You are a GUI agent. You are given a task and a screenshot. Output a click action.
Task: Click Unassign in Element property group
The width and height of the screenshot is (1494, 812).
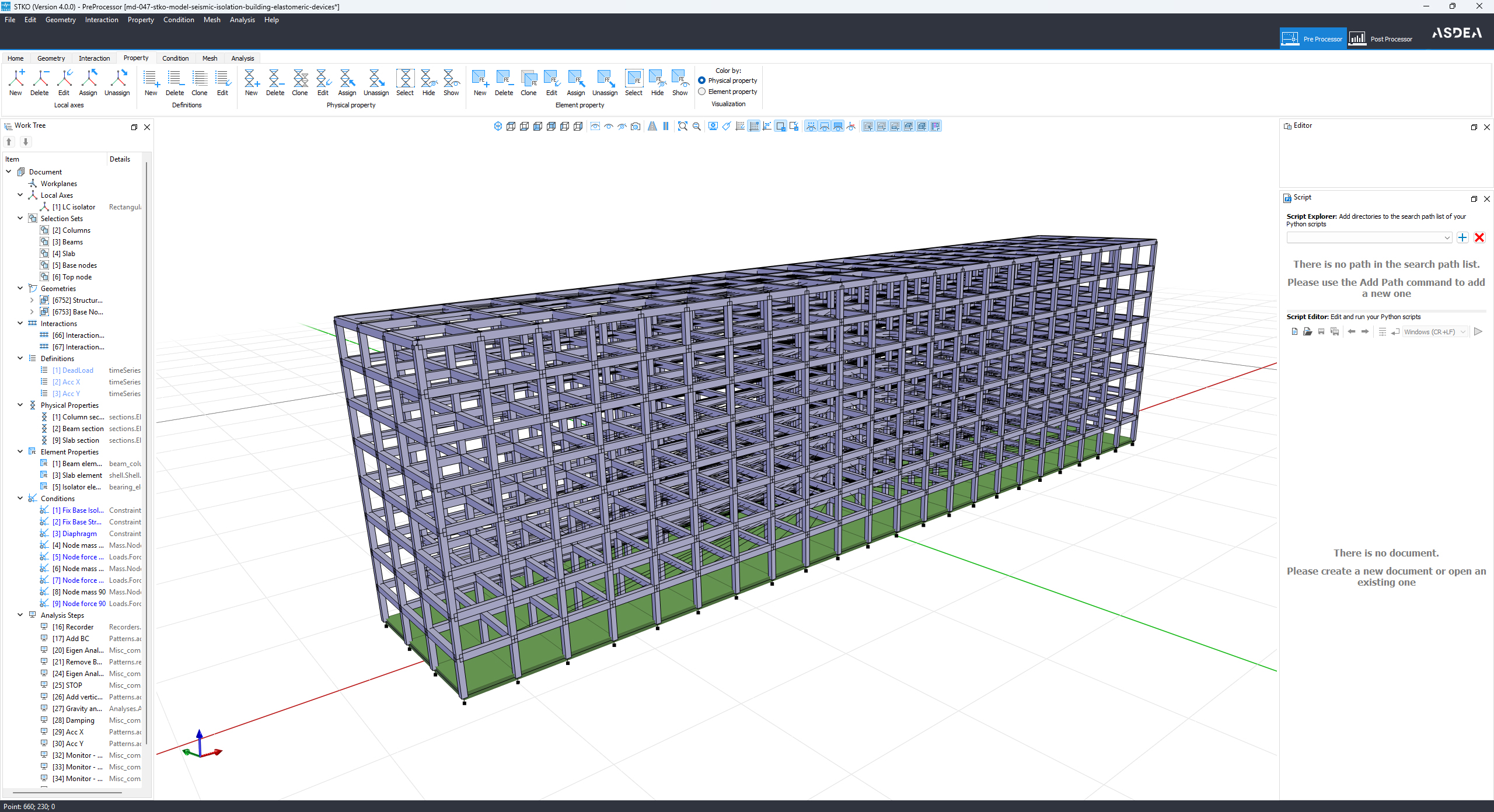pyautogui.click(x=605, y=82)
